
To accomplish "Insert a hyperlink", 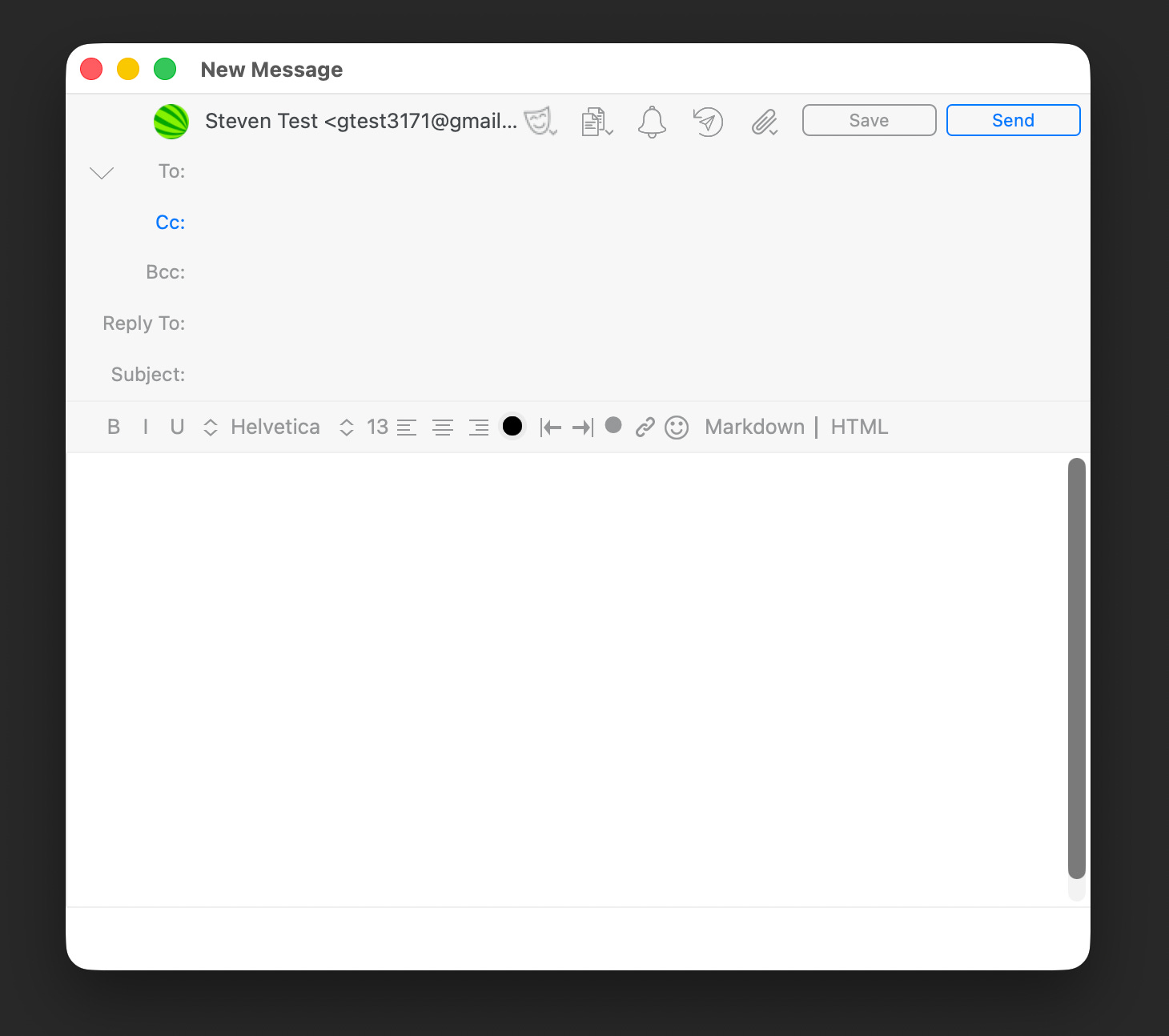I will [x=645, y=428].
